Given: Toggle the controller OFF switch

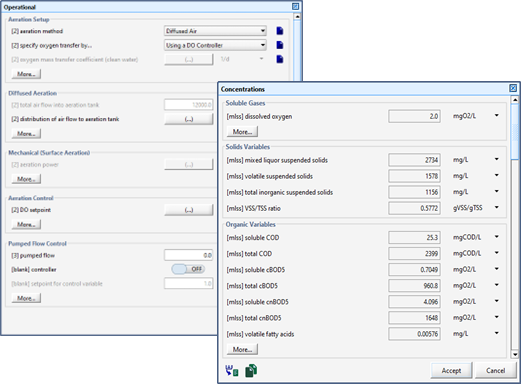Looking at the screenshot, I should [188, 269].
